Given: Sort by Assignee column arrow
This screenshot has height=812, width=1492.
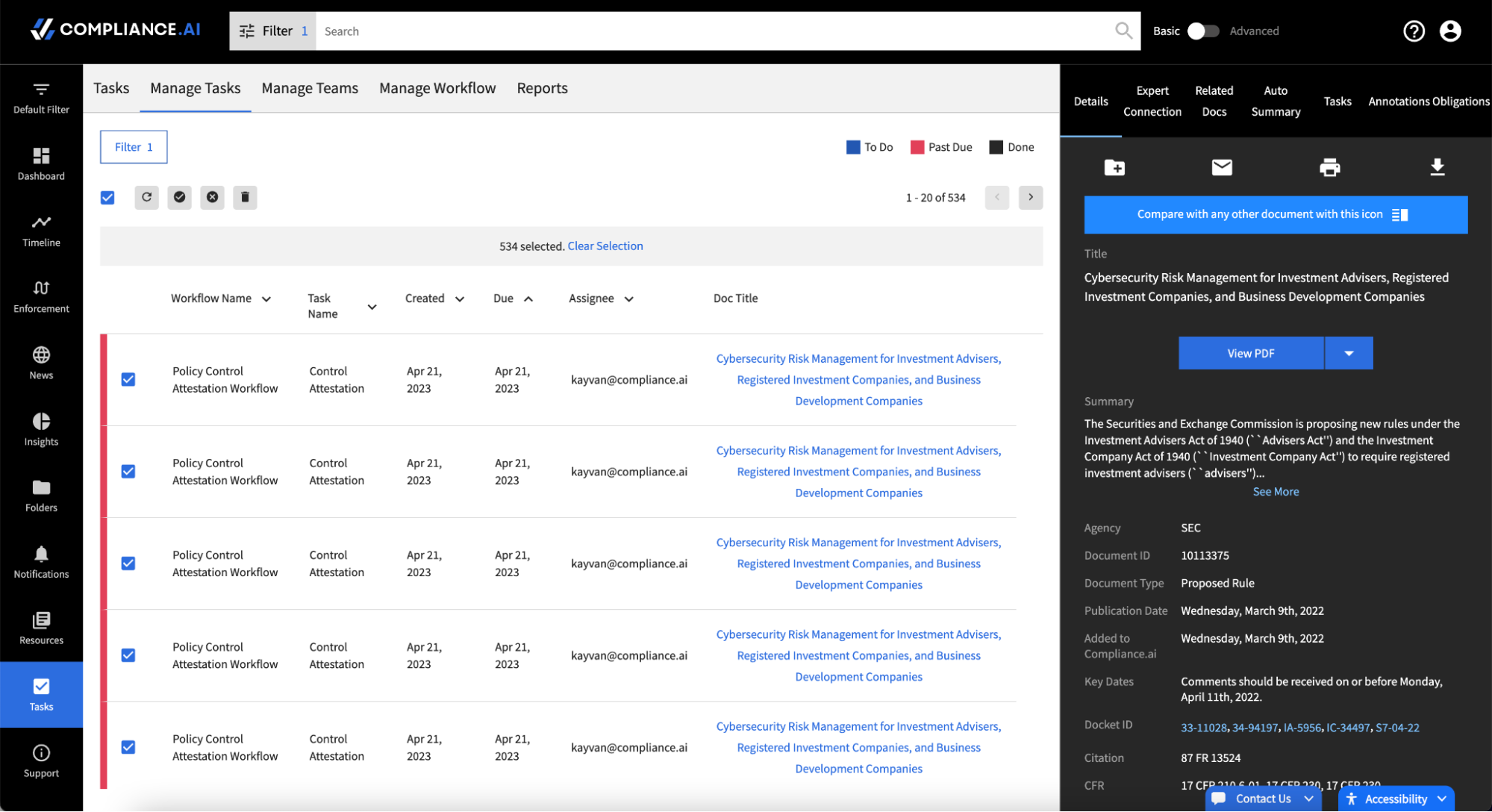Looking at the screenshot, I should click(629, 299).
